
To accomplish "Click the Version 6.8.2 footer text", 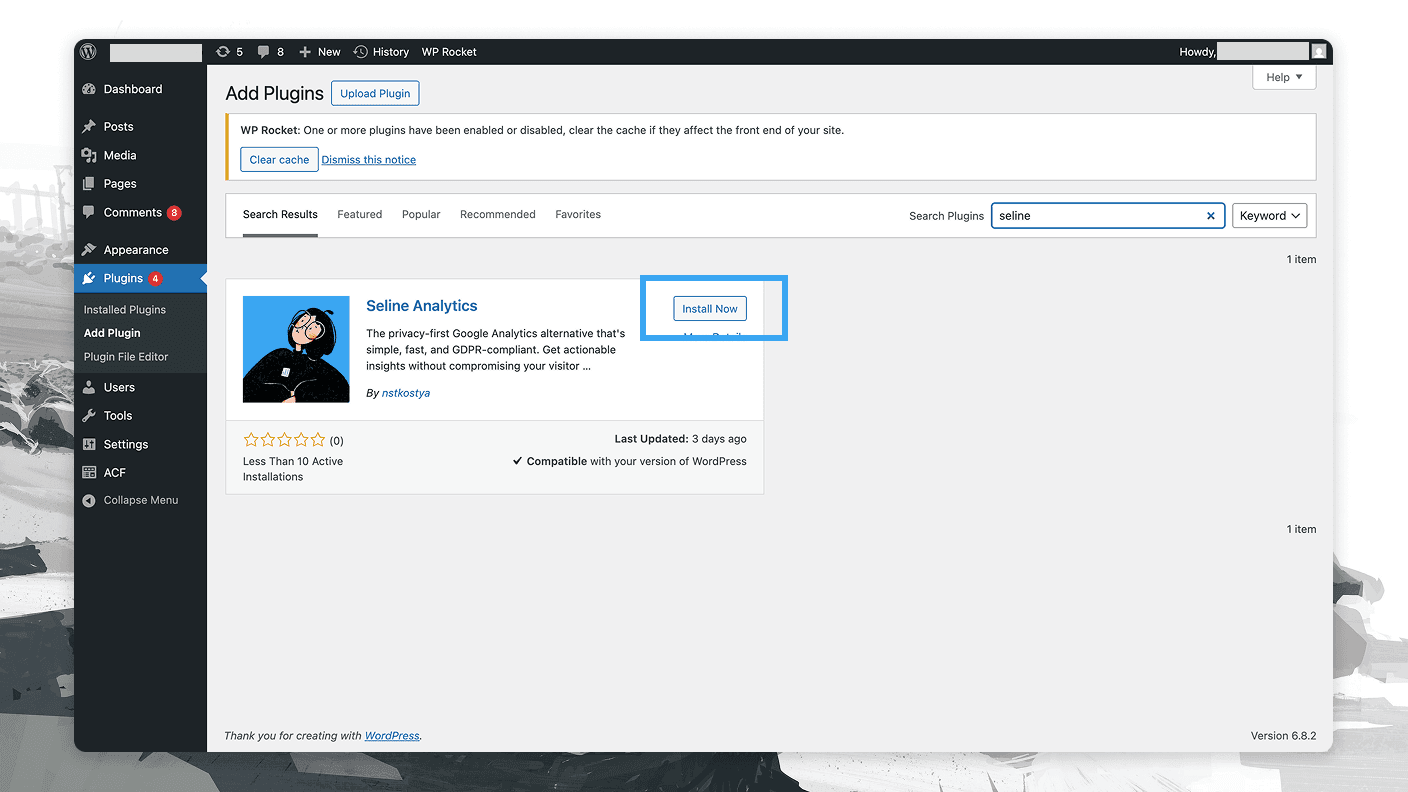I will pyautogui.click(x=1284, y=736).
